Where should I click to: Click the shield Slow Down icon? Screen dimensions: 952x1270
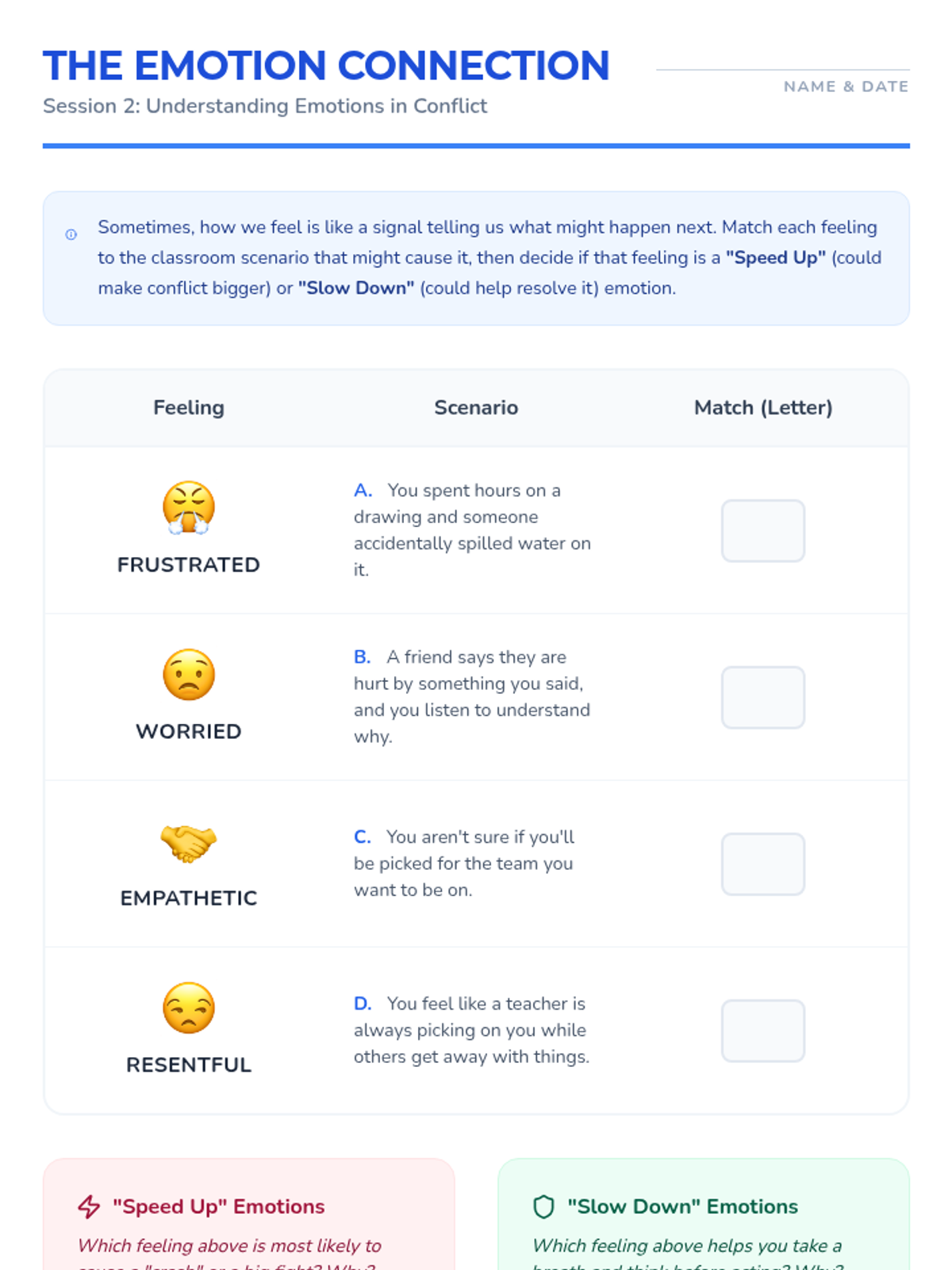543,1206
